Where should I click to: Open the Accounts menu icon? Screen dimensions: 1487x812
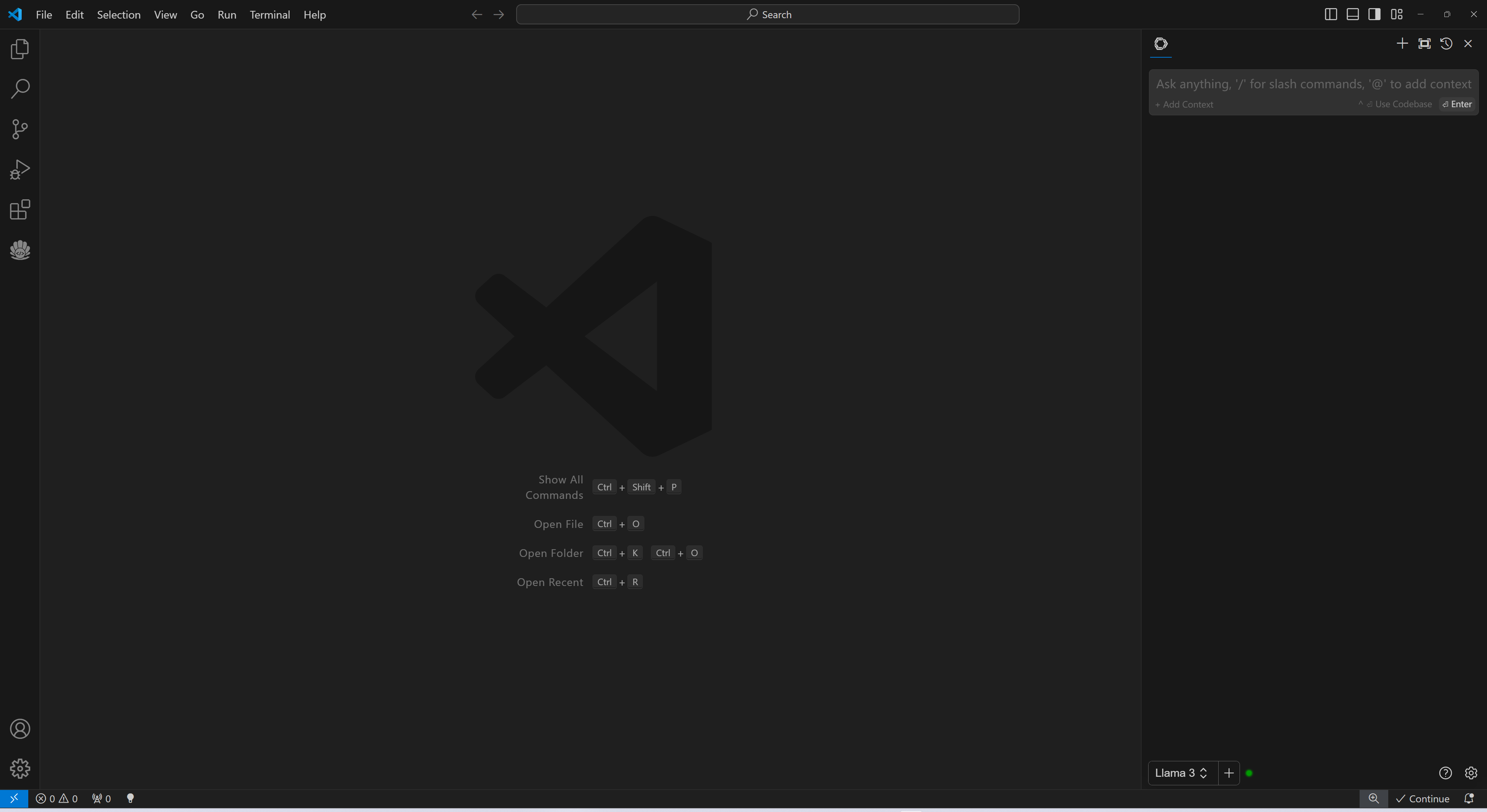pyautogui.click(x=20, y=729)
